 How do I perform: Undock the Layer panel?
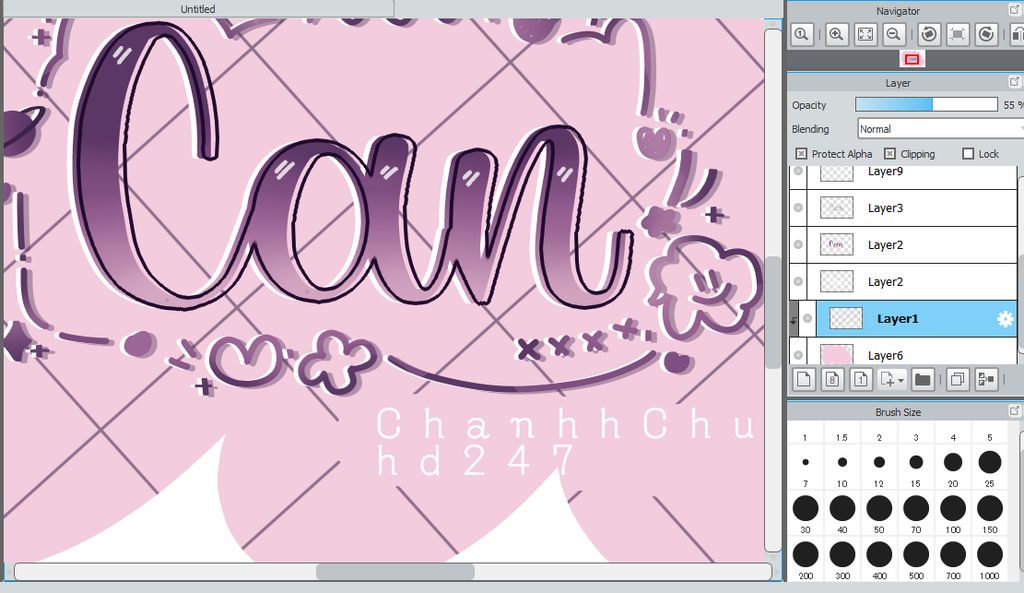pyautogui.click(x=1015, y=82)
